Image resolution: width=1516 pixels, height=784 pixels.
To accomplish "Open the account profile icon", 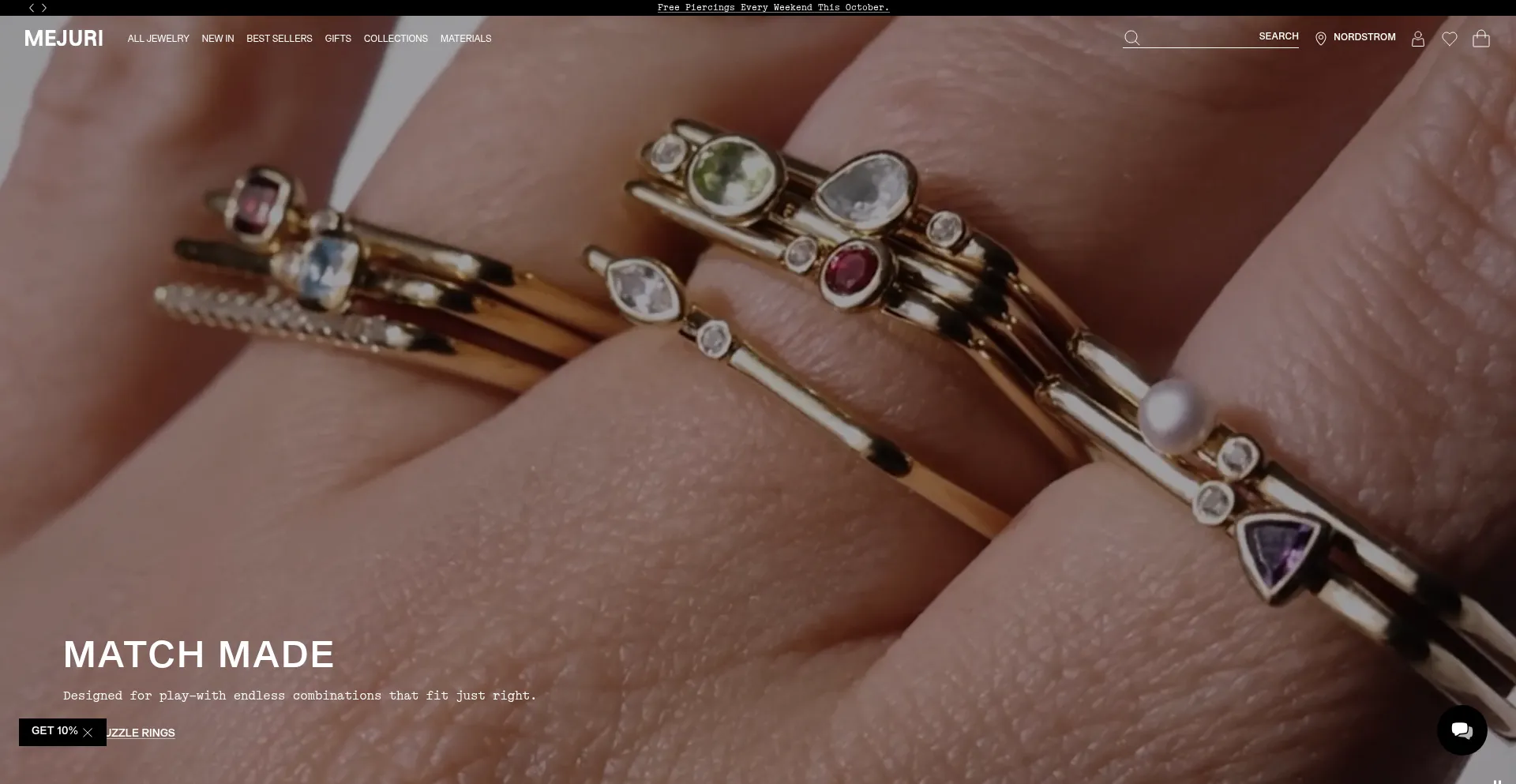I will [1418, 39].
